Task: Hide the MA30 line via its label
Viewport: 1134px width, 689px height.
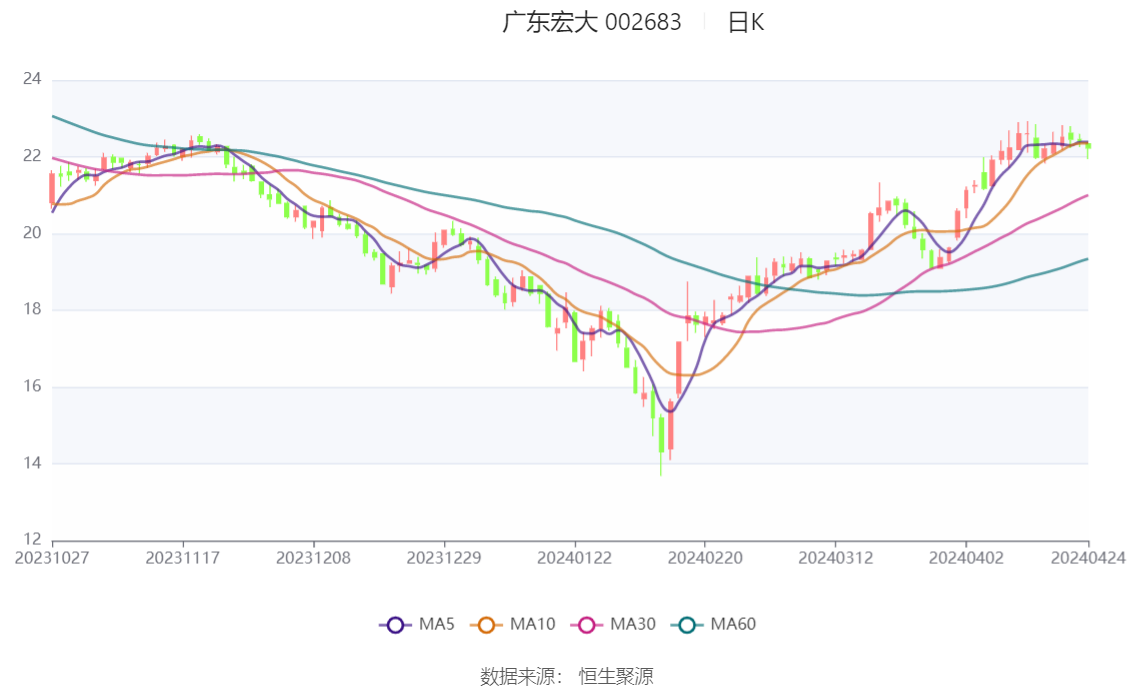Action: (x=633, y=624)
